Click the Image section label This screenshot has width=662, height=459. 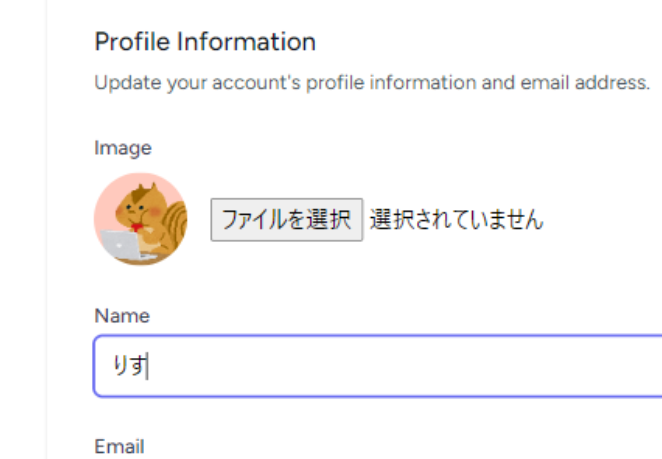click(123, 148)
